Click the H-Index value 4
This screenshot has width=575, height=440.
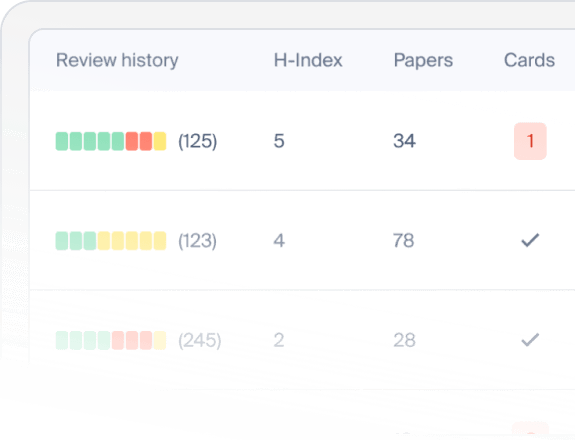tap(279, 241)
